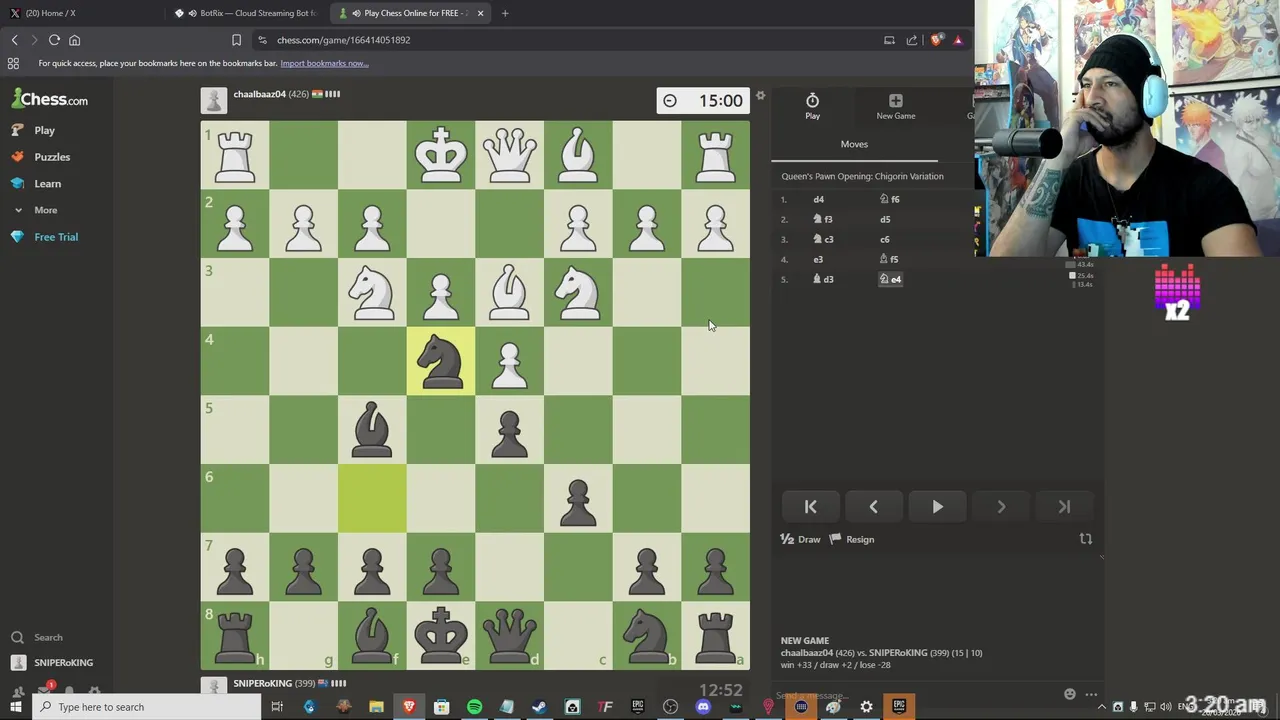Select move 4. e3 in move list

pyautogui.click(x=818, y=259)
